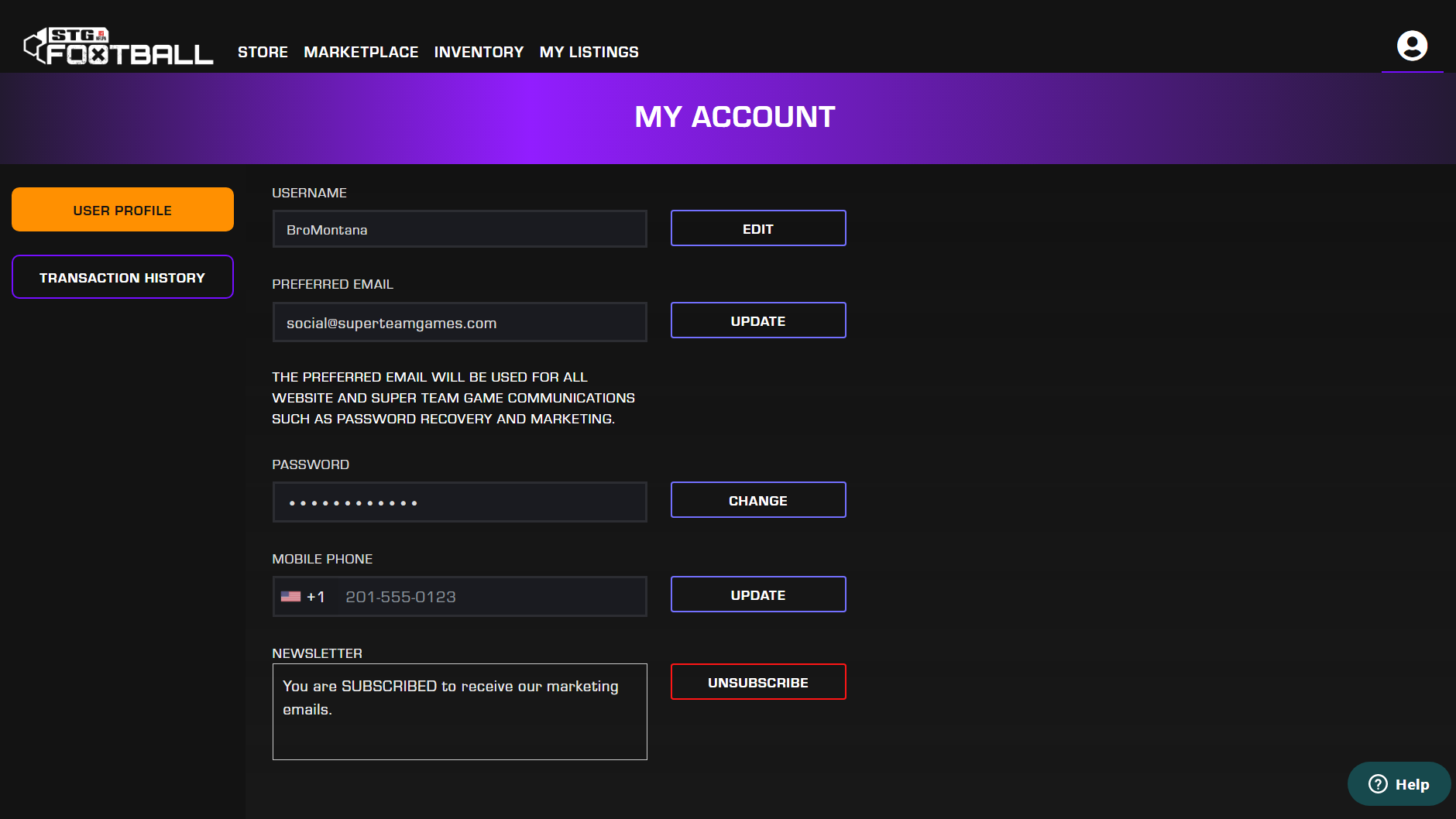Click the mobile phone number input

pyautogui.click(x=492, y=597)
